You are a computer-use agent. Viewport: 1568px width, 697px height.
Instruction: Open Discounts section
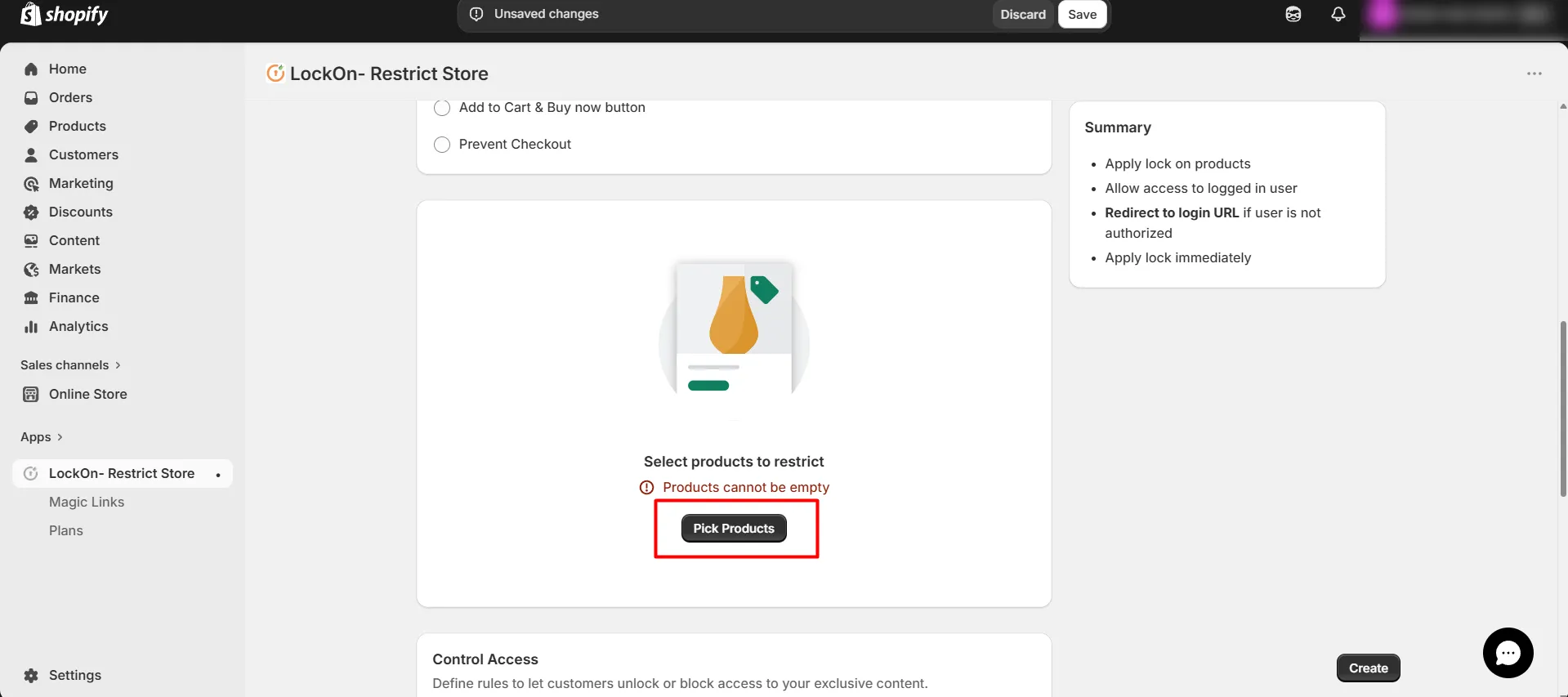coord(80,212)
